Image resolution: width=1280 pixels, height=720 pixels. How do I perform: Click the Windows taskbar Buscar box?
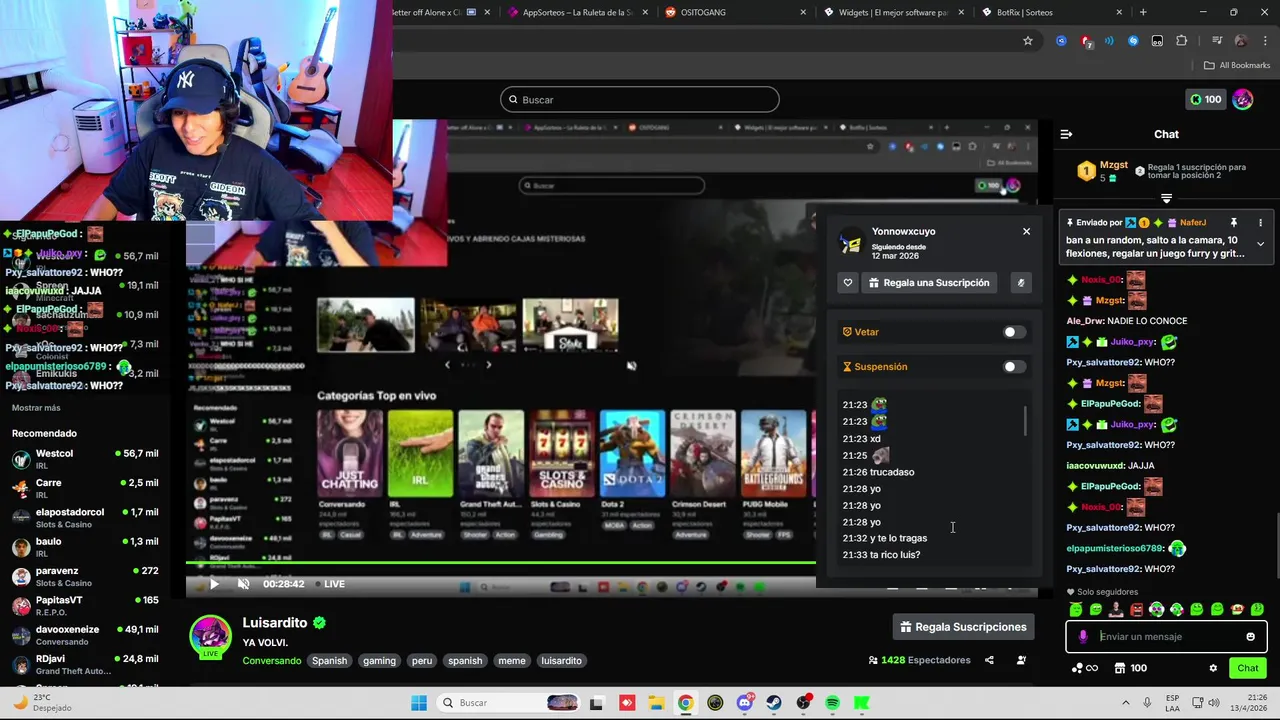[x=507, y=703]
